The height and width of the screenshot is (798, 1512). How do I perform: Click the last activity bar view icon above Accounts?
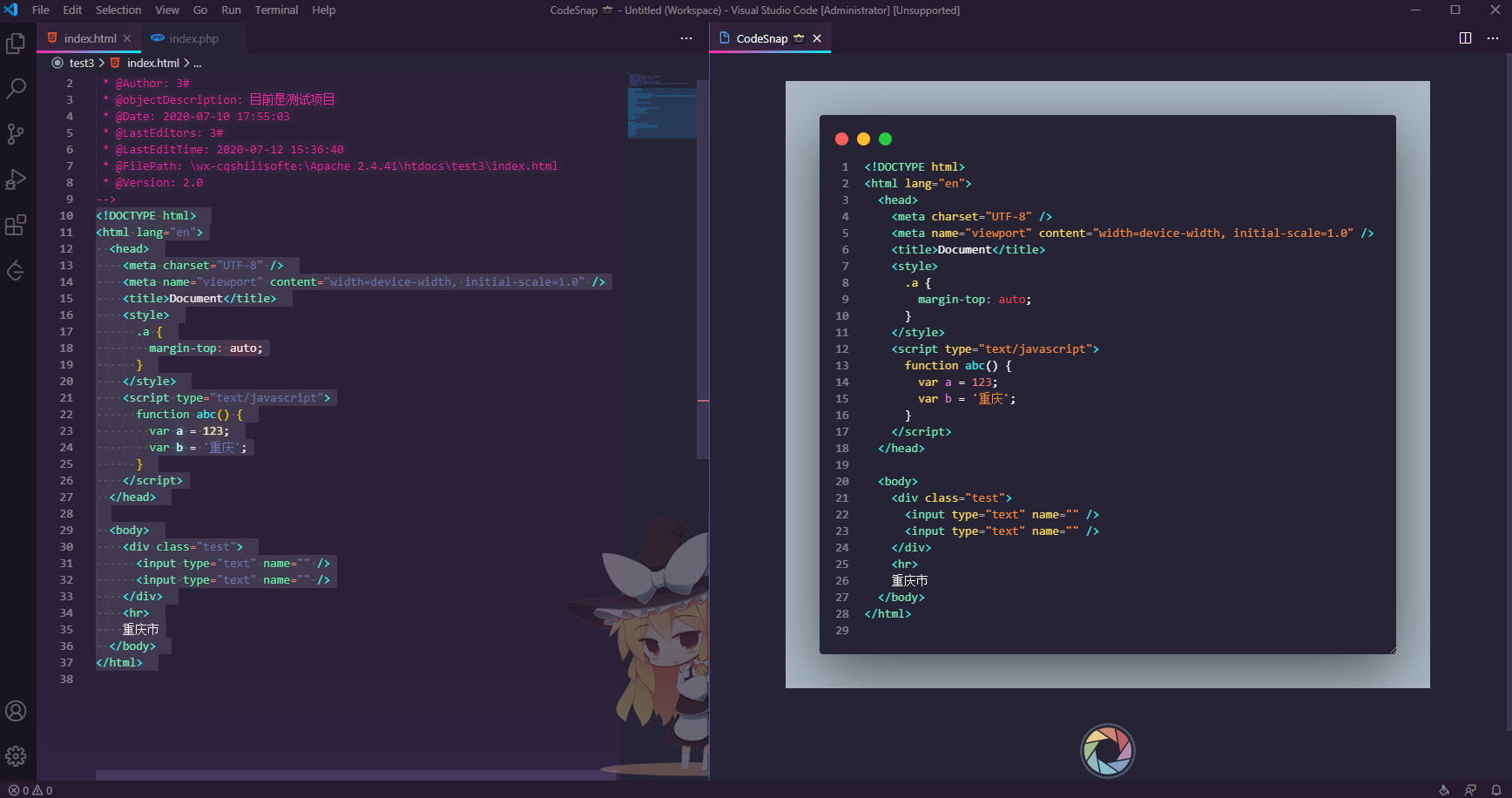point(16,271)
